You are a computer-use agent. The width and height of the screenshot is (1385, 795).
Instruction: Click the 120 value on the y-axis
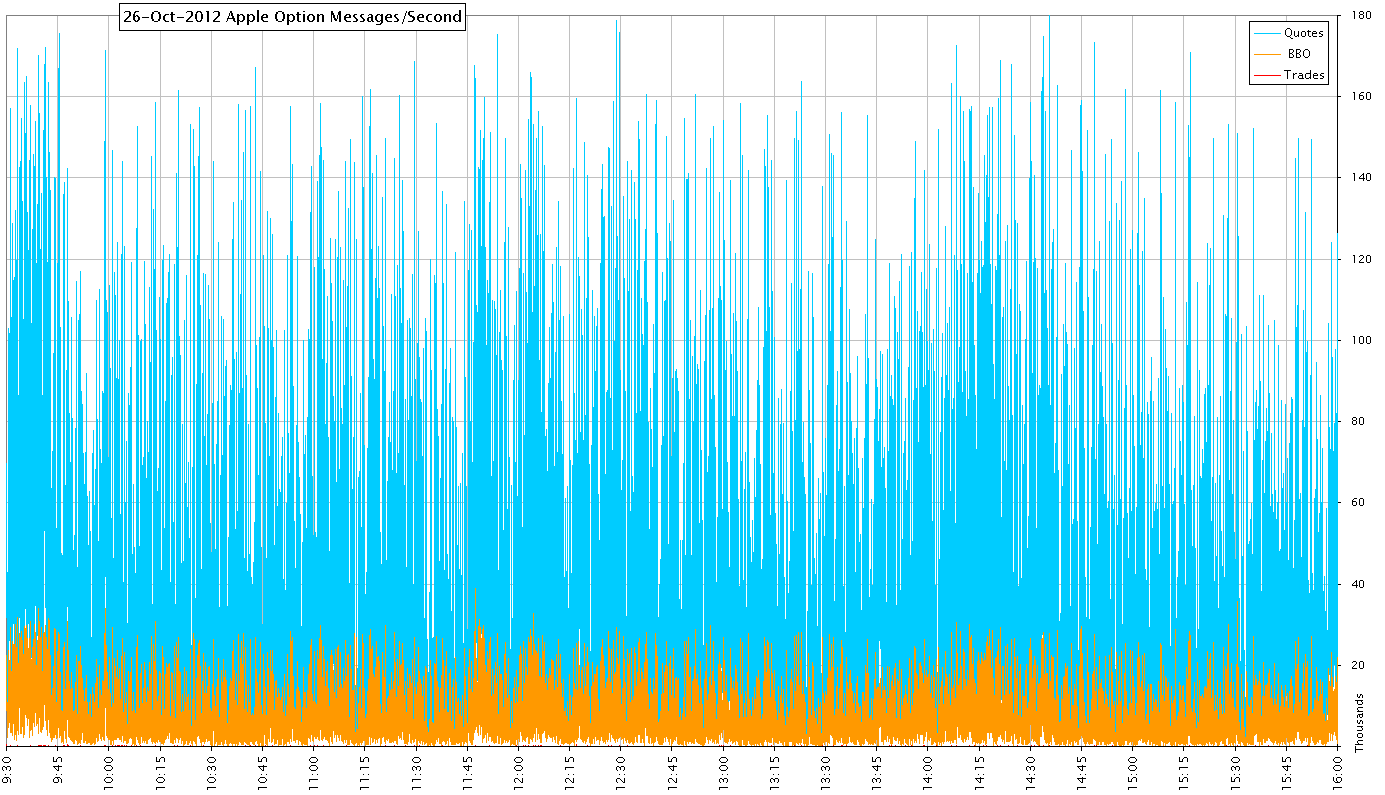coord(1360,259)
